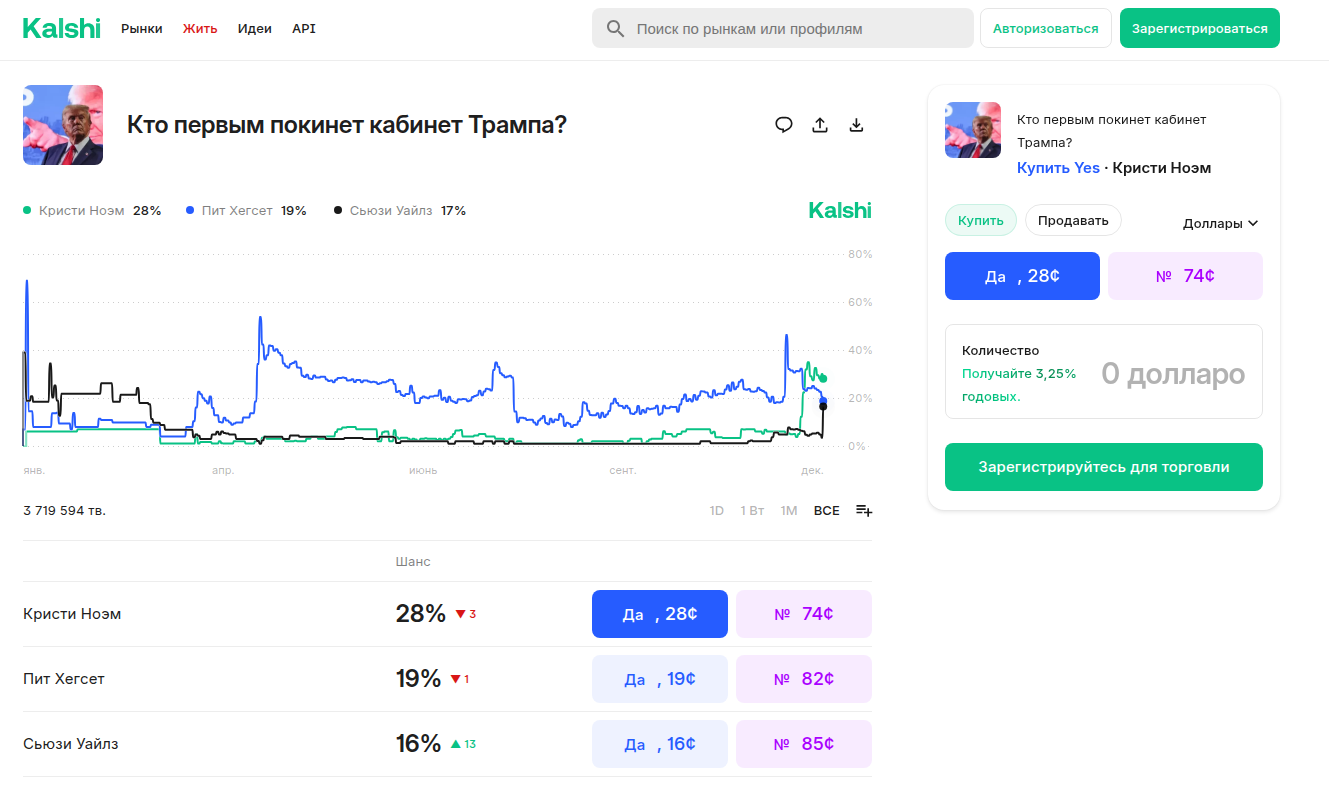The height and width of the screenshot is (786, 1329).
Task: Click the Количество amount input field
Action: (1172, 374)
